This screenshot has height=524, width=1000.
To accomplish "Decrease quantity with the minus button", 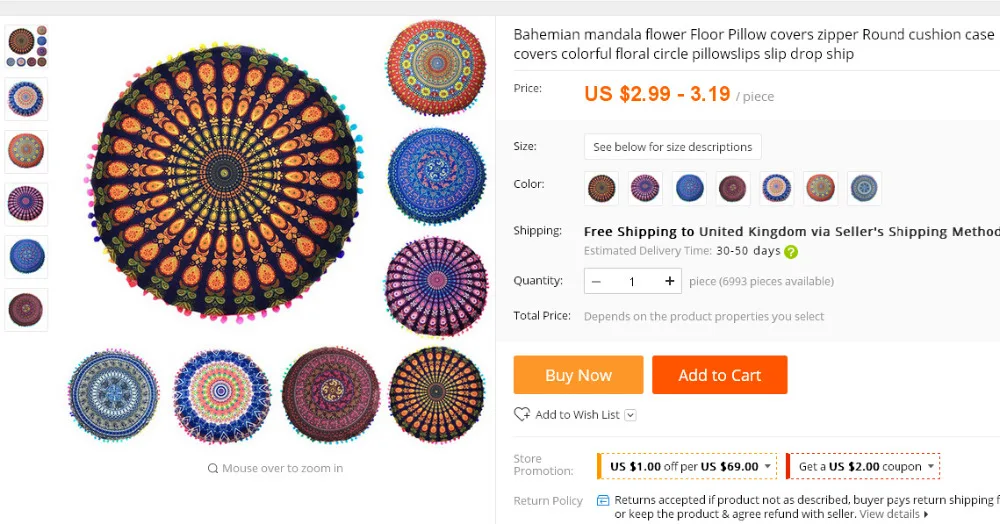I will (597, 281).
